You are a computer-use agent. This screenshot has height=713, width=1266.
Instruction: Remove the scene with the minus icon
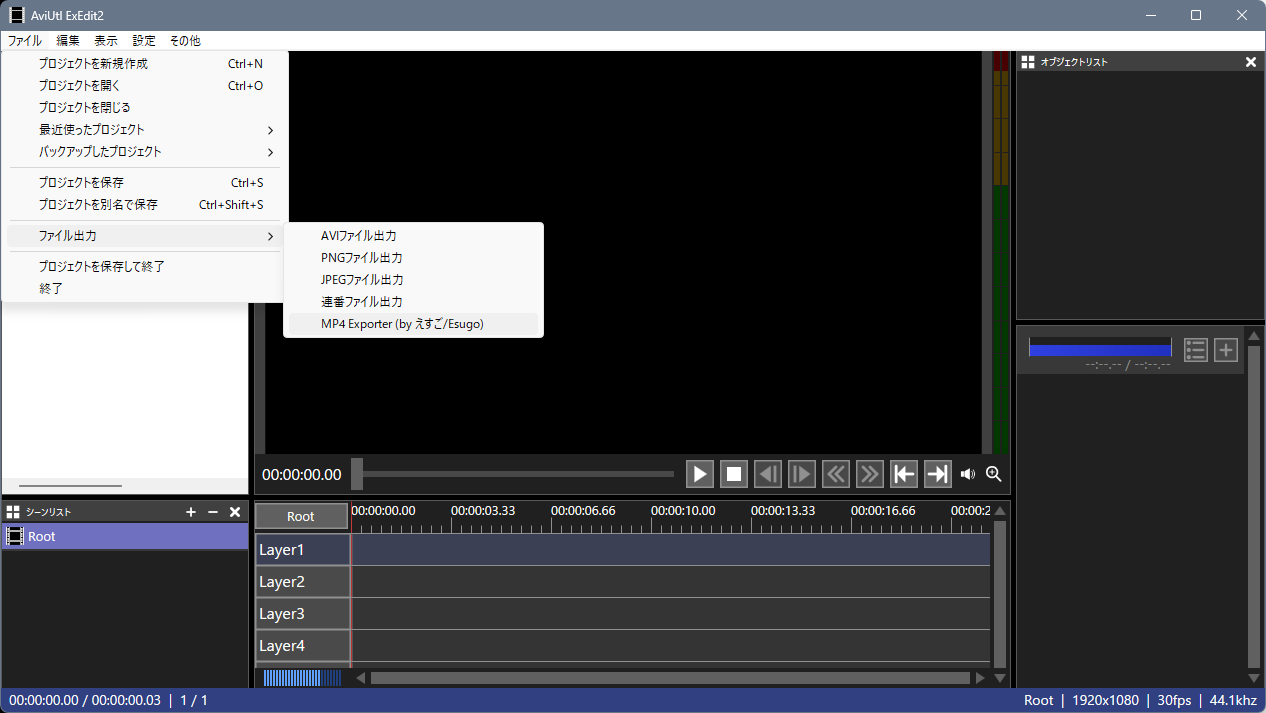[x=213, y=512]
